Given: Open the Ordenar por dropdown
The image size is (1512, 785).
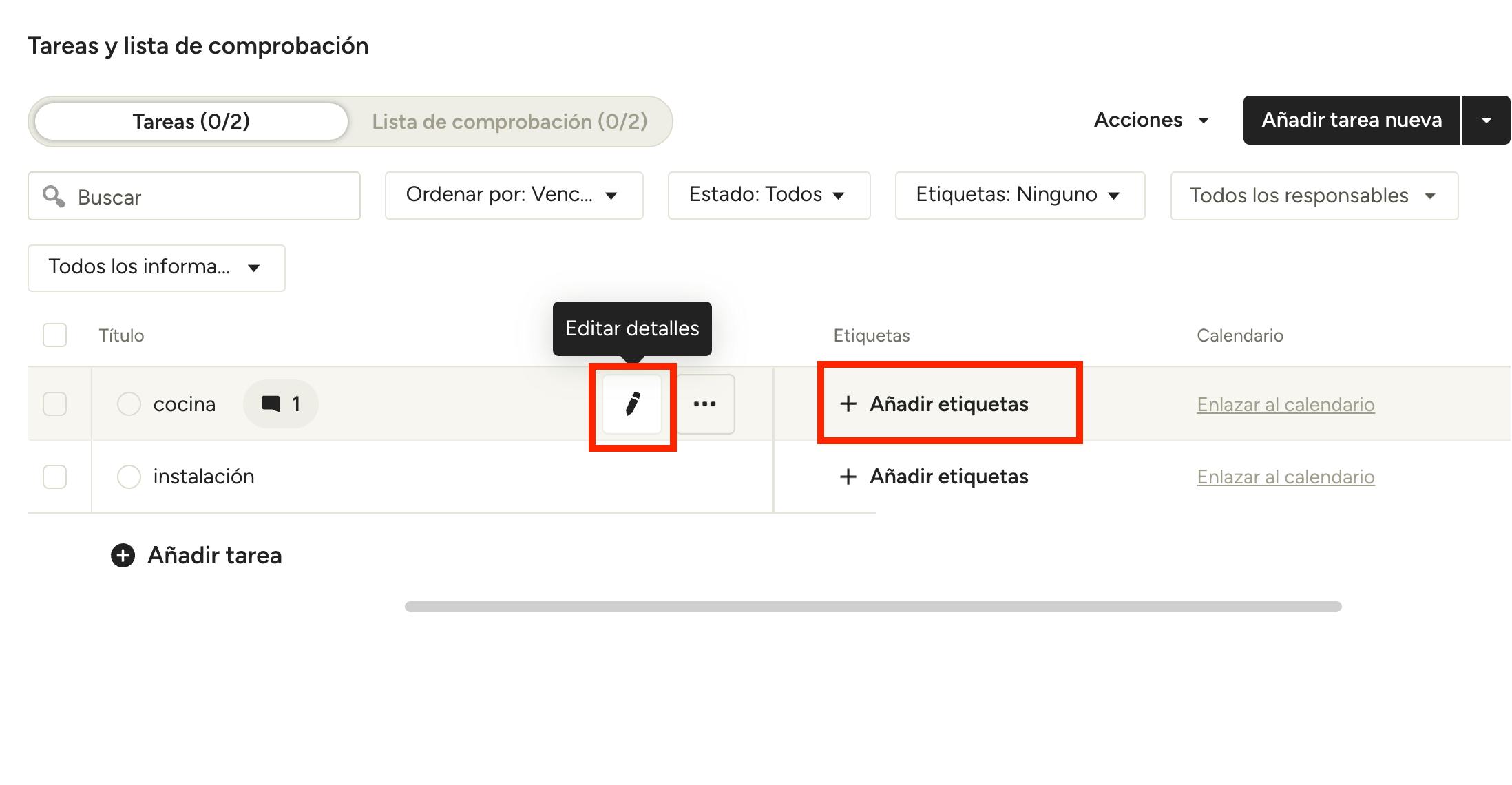Looking at the screenshot, I should pos(514,196).
